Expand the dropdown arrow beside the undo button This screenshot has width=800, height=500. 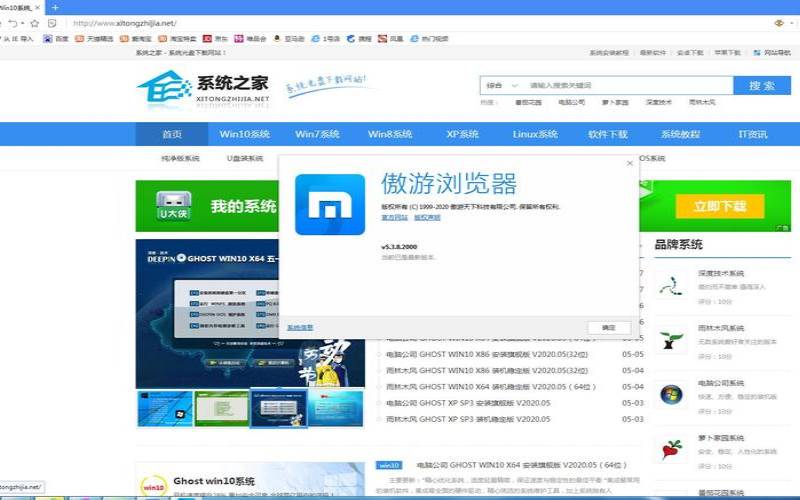click(22, 23)
